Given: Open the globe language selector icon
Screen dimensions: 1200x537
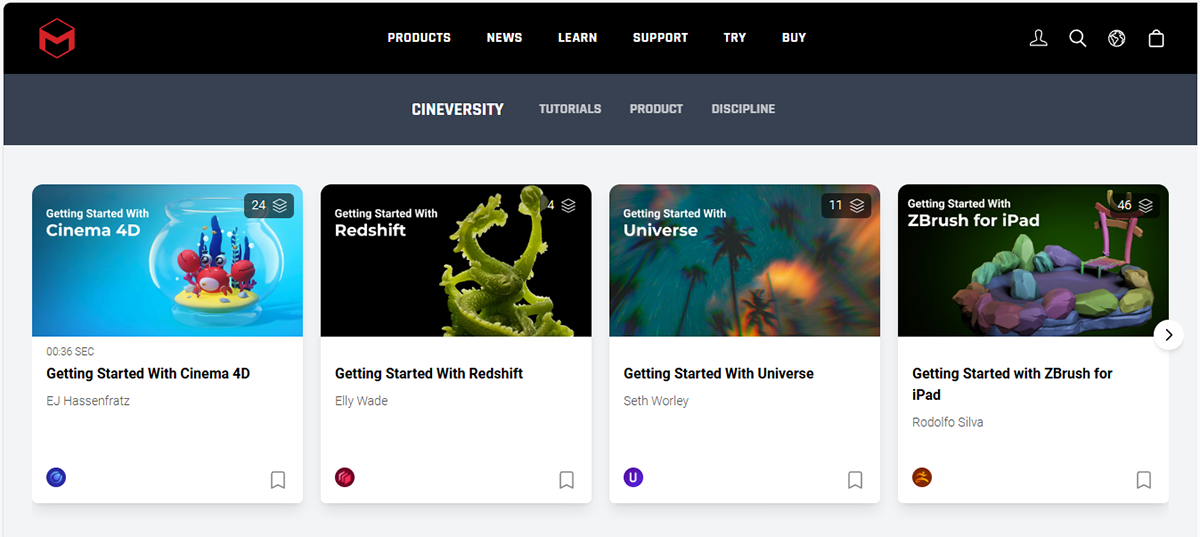Looking at the screenshot, I should pyautogui.click(x=1117, y=39).
